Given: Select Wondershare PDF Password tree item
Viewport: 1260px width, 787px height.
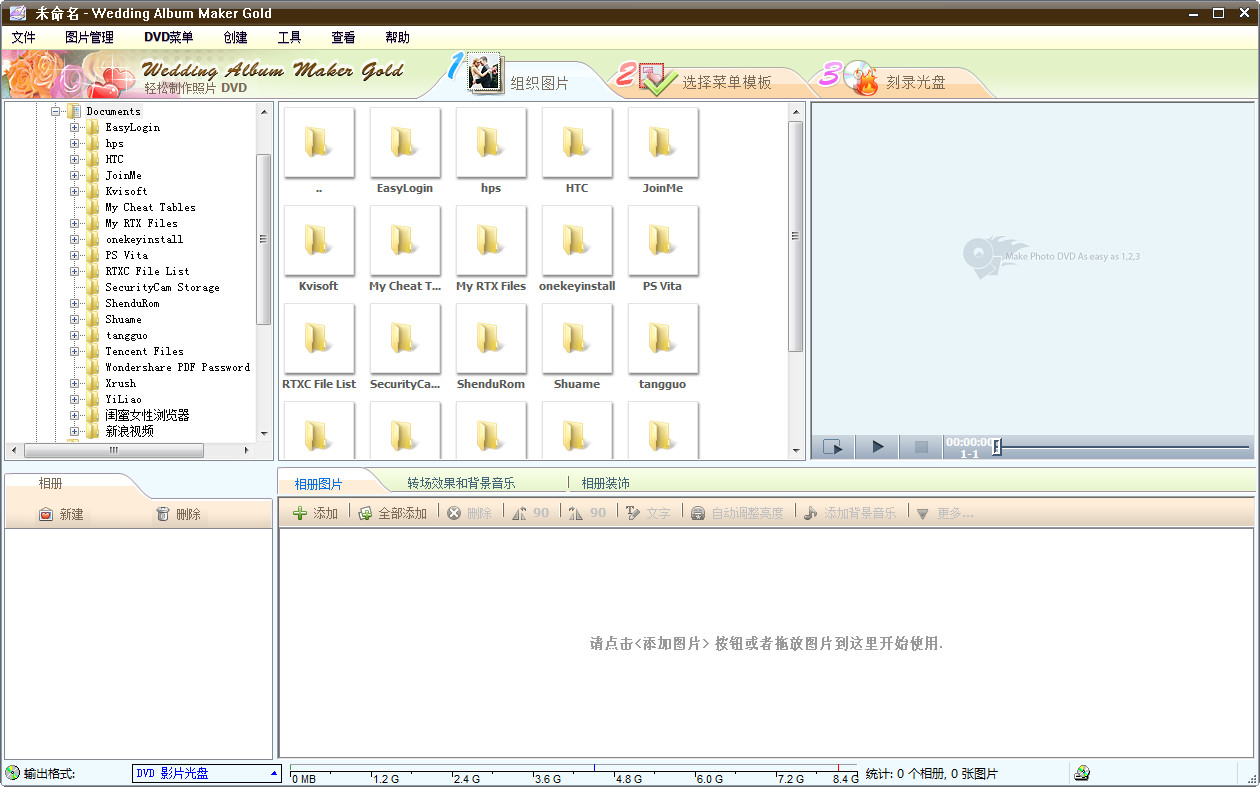Looking at the screenshot, I should coord(177,367).
